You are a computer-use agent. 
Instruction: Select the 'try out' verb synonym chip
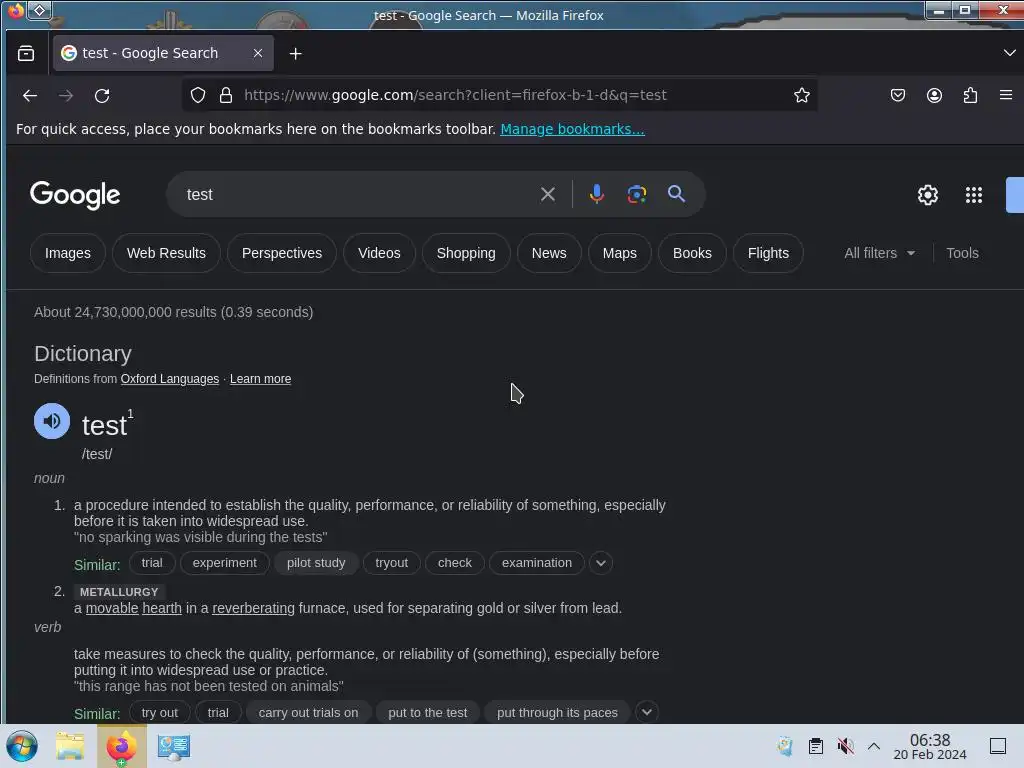pyautogui.click(x=159, y=712)
